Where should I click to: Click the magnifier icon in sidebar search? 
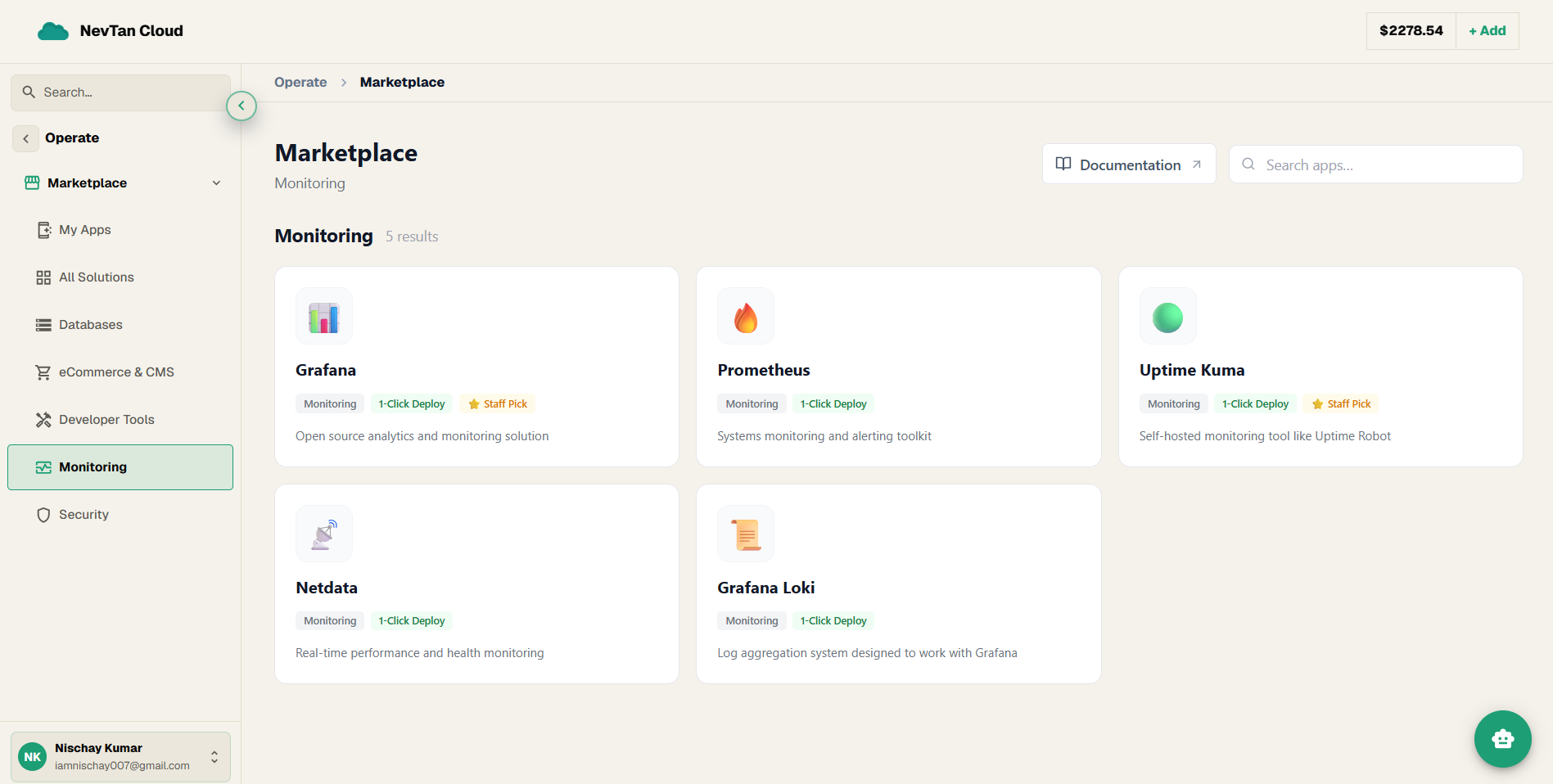pyautogui.click(x=29, y=92)
